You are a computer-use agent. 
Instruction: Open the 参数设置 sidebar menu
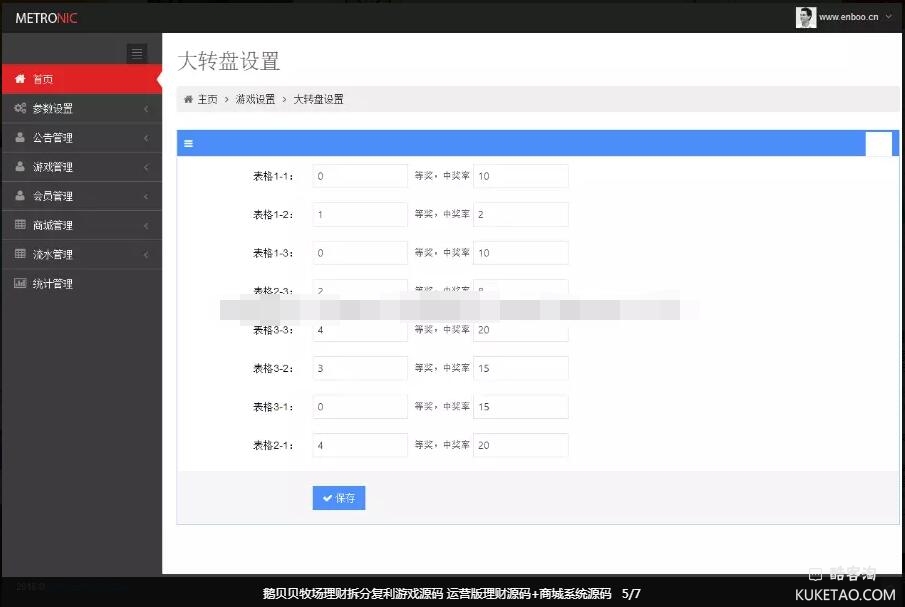coord(81,108)
